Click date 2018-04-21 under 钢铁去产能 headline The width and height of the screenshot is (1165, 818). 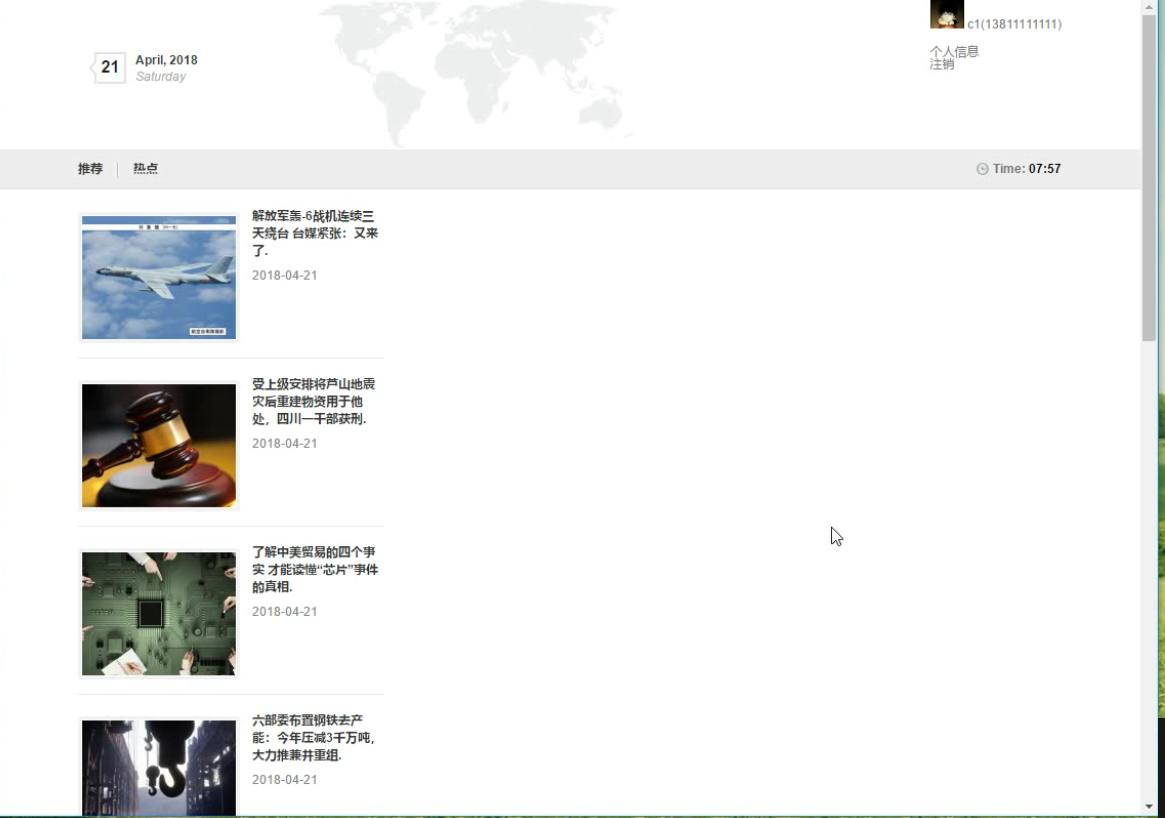tap(285, 779)
